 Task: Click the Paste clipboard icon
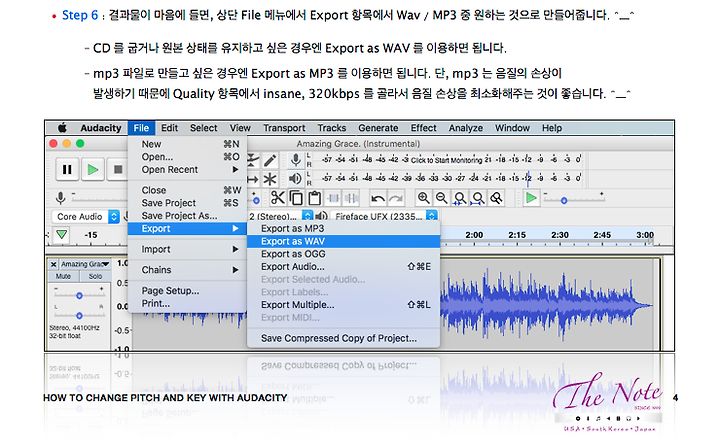click(315, 198)
